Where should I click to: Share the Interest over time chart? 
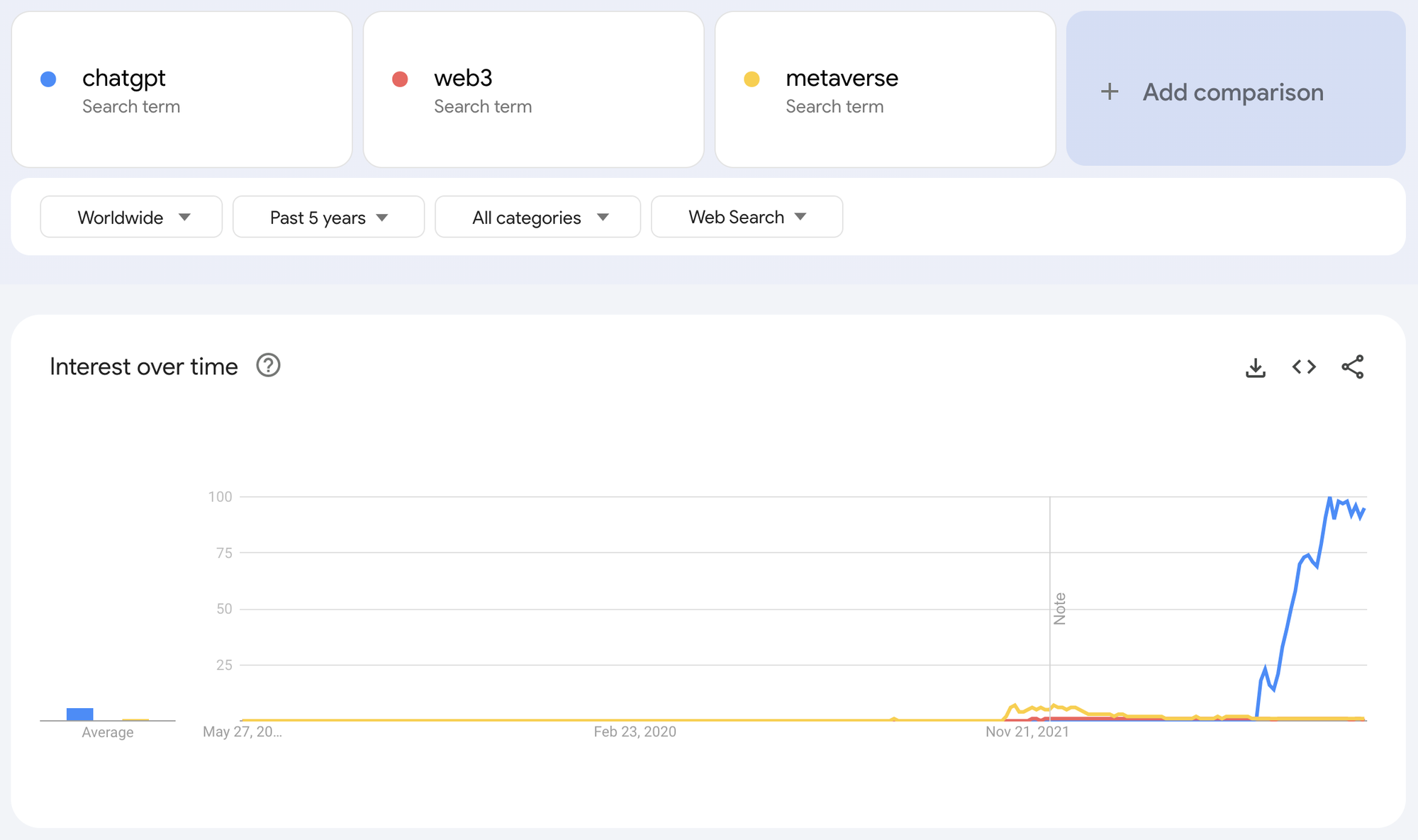[1352, 367]
